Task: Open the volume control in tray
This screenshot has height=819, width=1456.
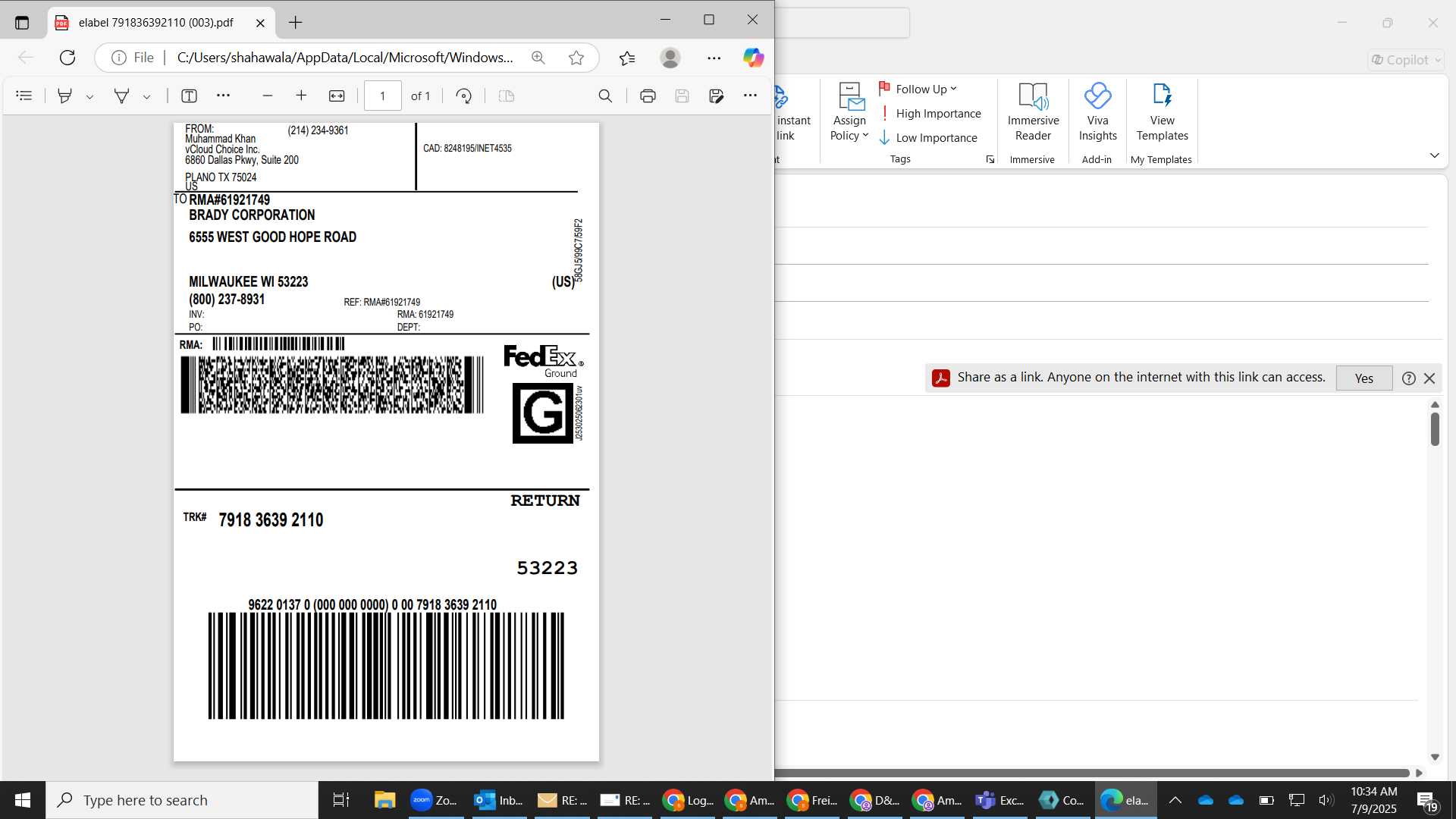Action: point(1326,800)
